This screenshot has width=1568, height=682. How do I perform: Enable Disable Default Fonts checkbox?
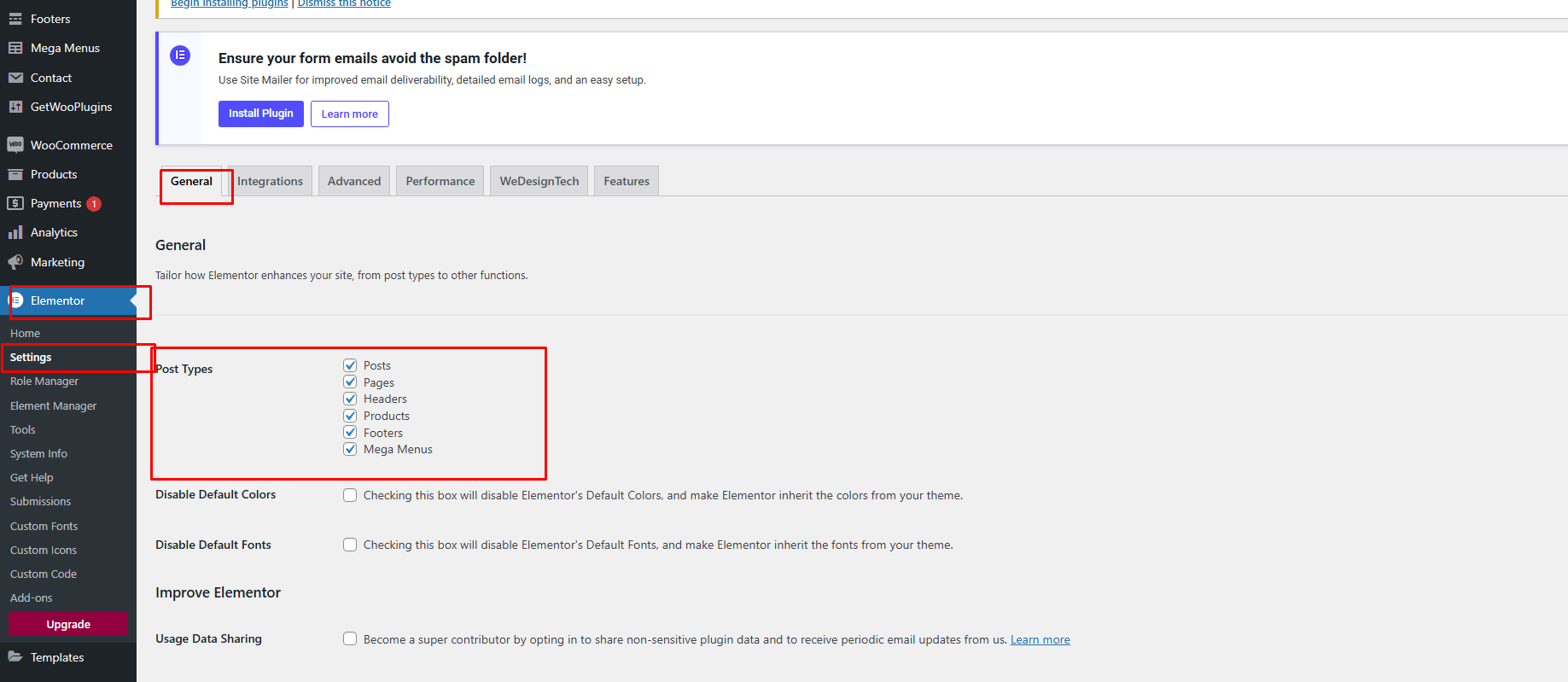click(x=350, y=545)
